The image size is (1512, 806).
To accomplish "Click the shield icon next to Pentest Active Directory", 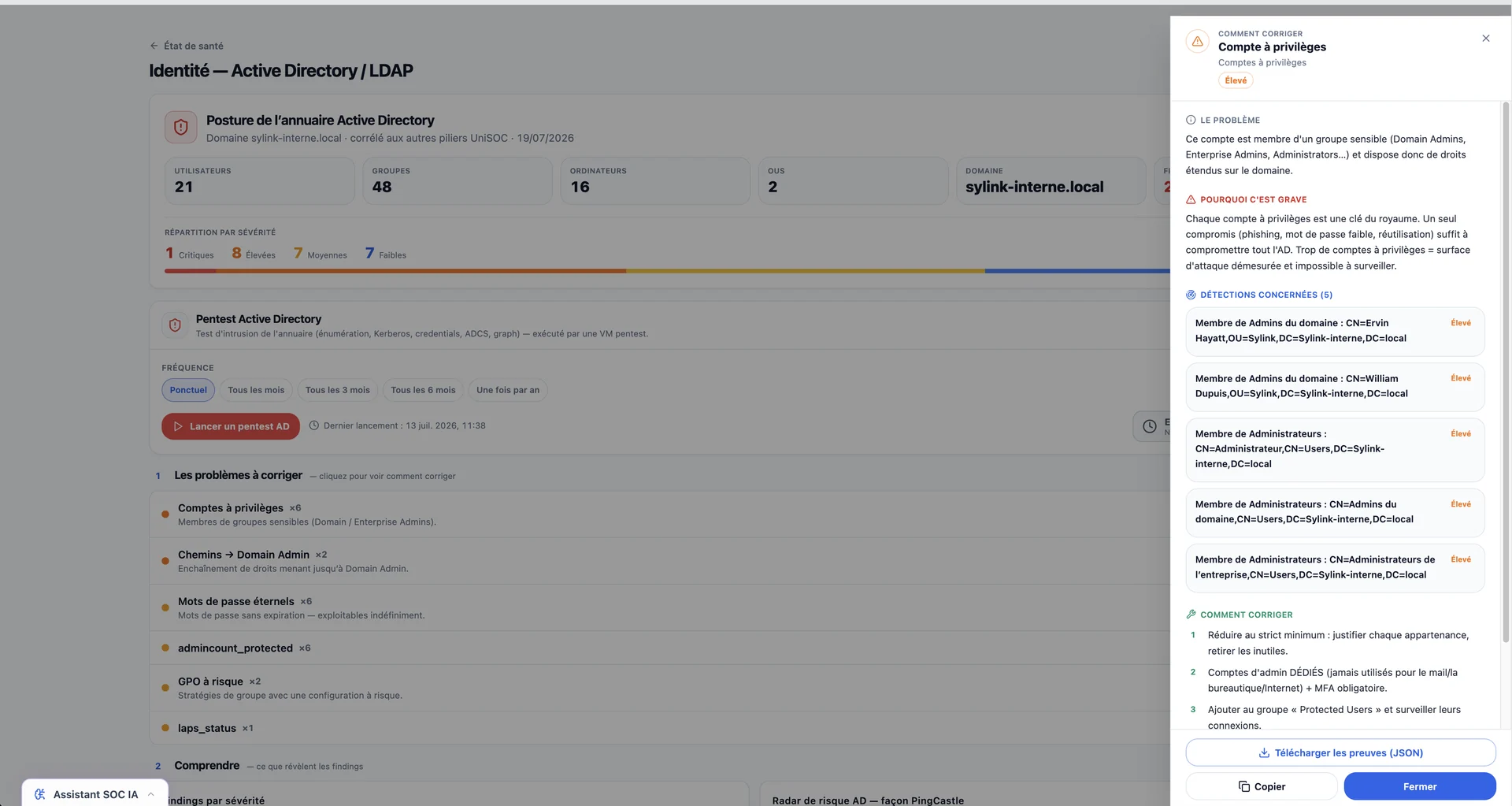I will click(175, 325).
